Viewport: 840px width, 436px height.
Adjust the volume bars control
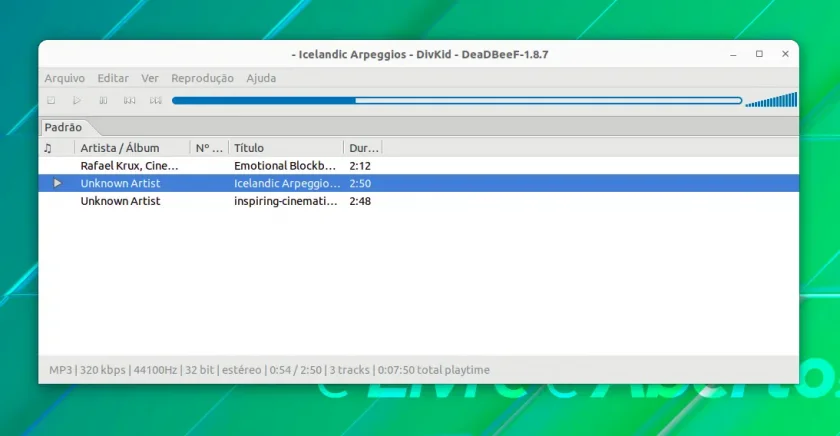(x=771, y=100)
